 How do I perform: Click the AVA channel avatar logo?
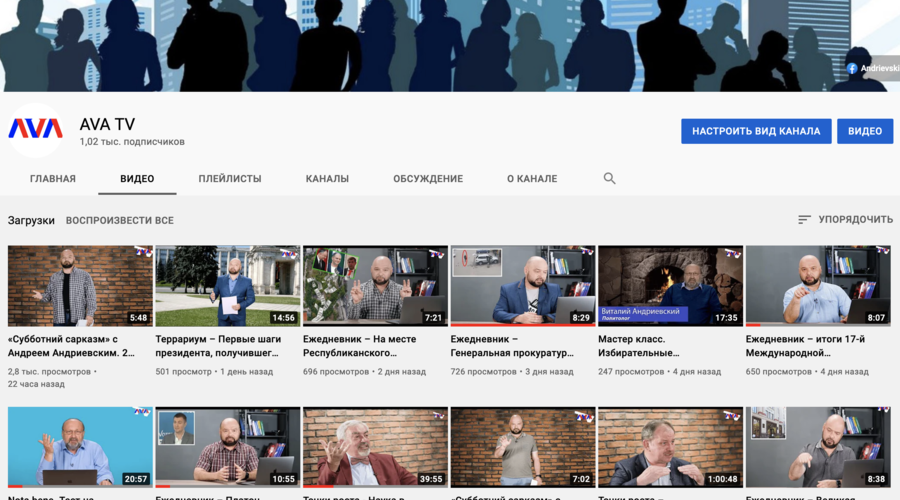point(36,130)
